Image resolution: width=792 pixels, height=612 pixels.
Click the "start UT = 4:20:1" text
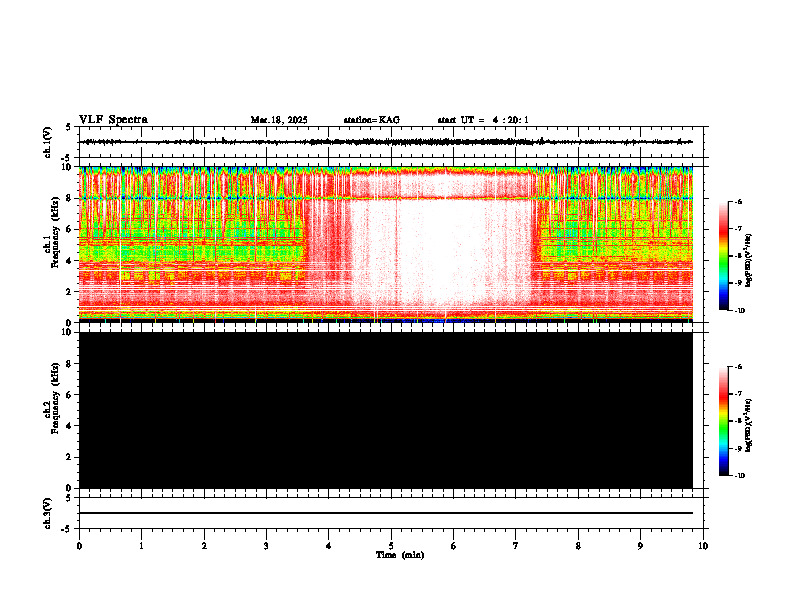pos(483,120)
